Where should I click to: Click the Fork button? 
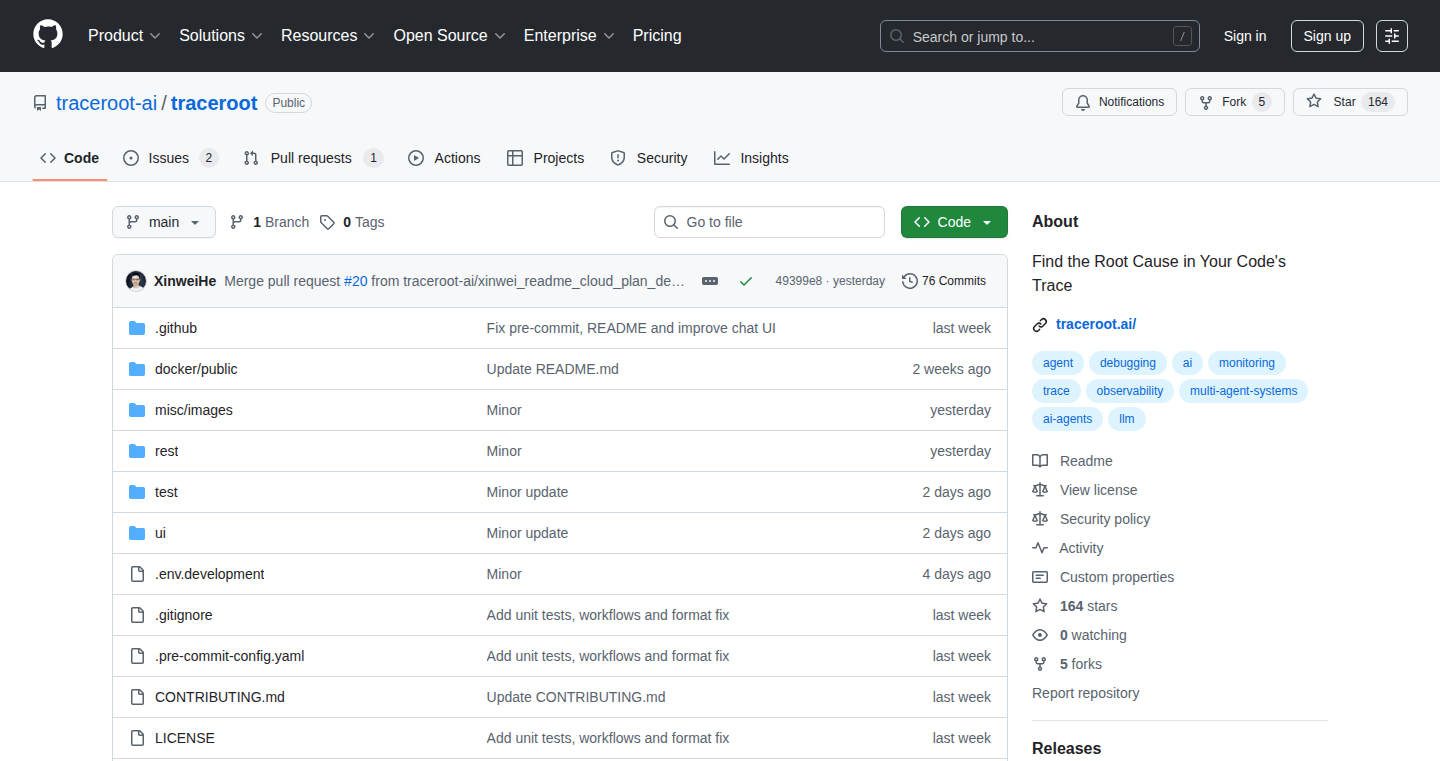(1234, 102)
